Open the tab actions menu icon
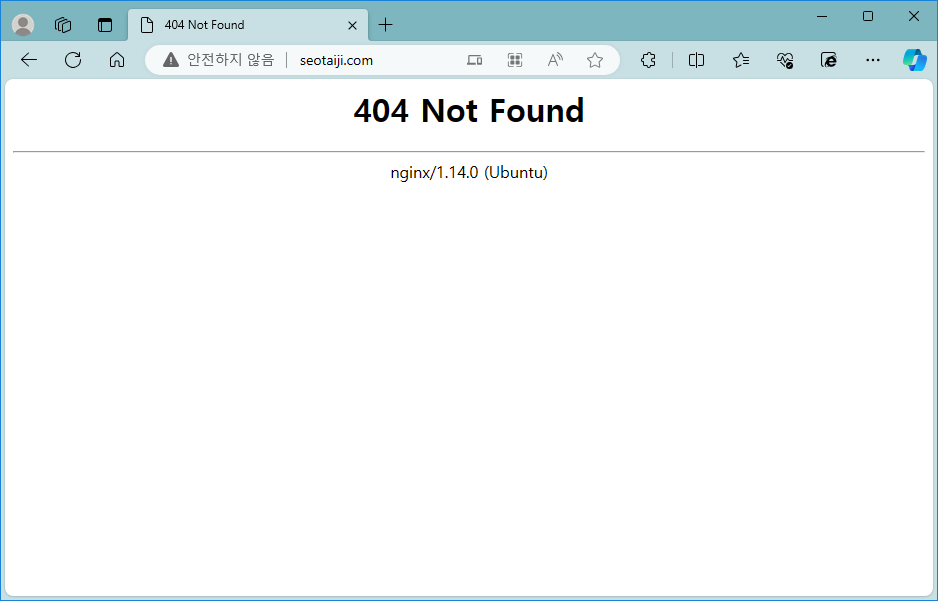 click(105, 25)
